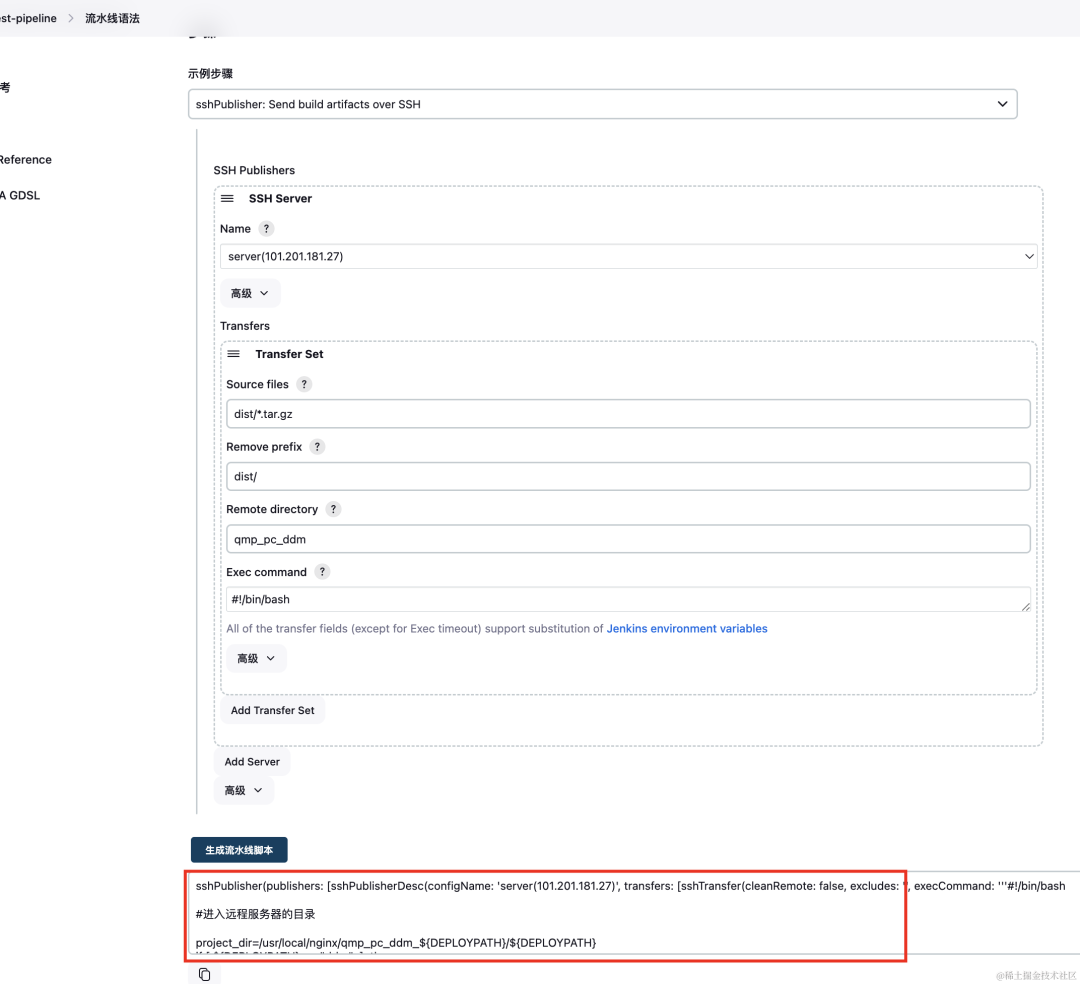Click the Add Transfer Set button
This screenshot has height=984, width=1080.
(x=273, y=711)
